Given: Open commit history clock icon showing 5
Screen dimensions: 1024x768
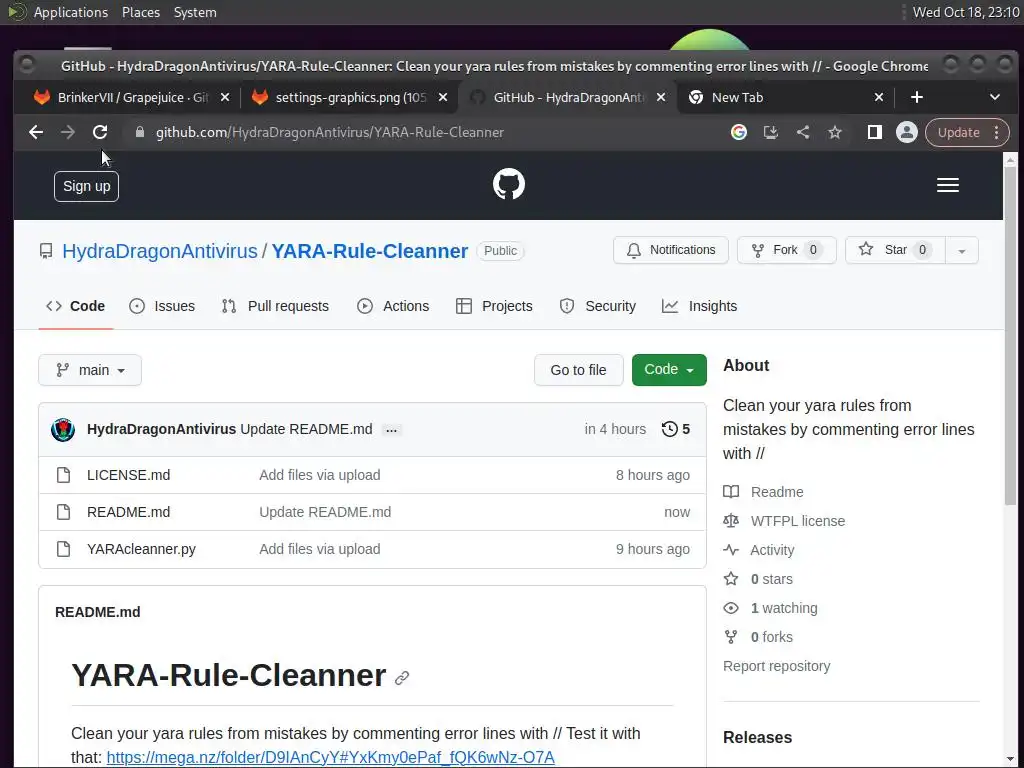Looking at the screenshot, I should [676, 429].
